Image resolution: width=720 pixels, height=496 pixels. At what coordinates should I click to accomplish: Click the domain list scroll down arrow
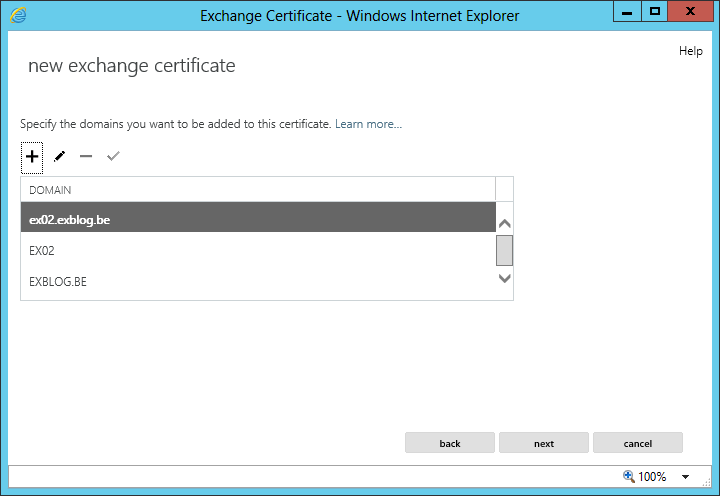point(505,278)
